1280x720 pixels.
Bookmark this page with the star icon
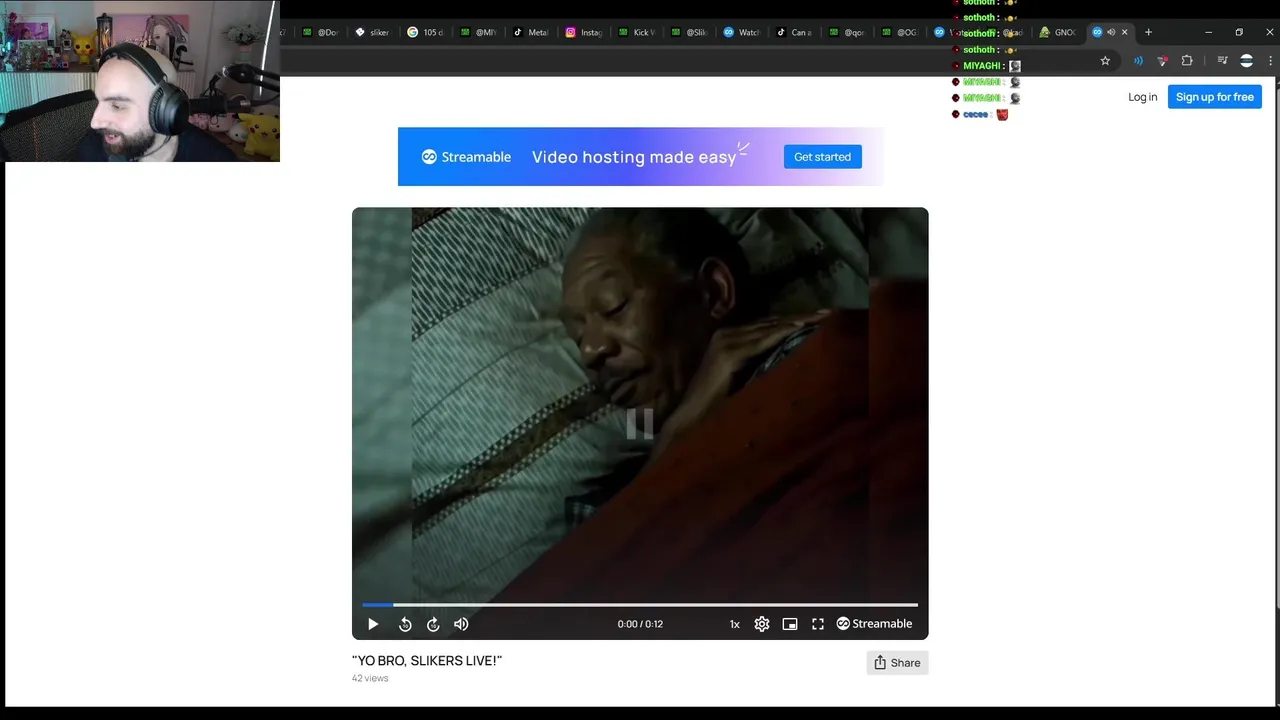(x=1105, y=61)
